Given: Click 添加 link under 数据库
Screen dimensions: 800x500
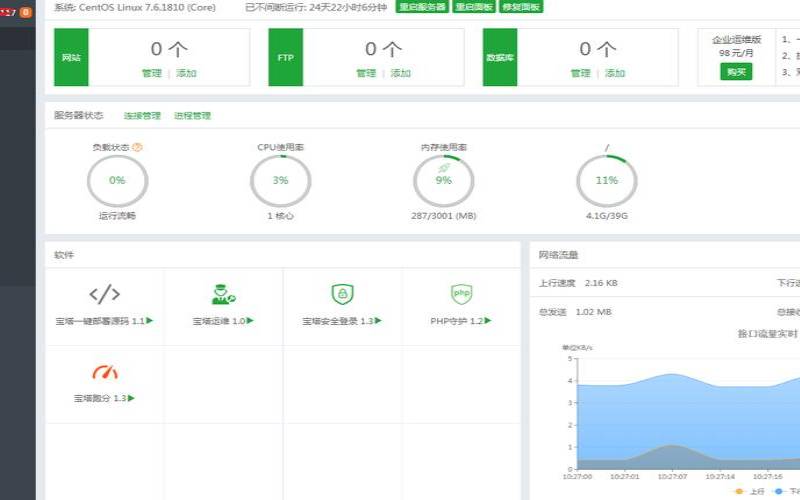Looking at the screenshot, I should (x=615, y=73).
